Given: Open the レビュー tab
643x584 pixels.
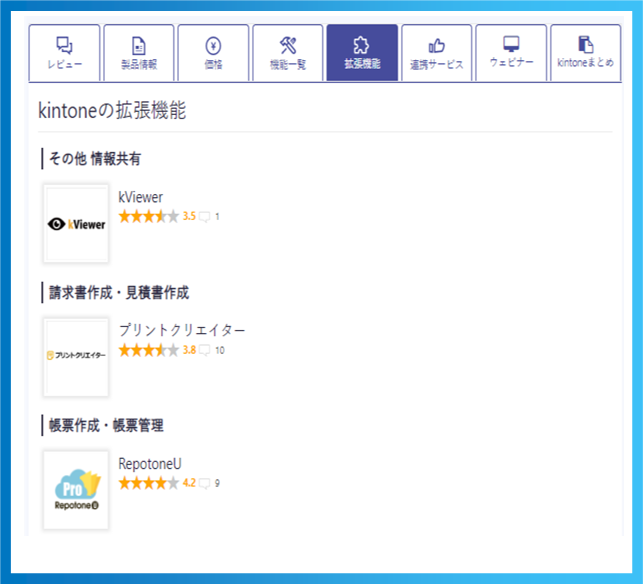Looking at the screenshot, I should point(64,53).
